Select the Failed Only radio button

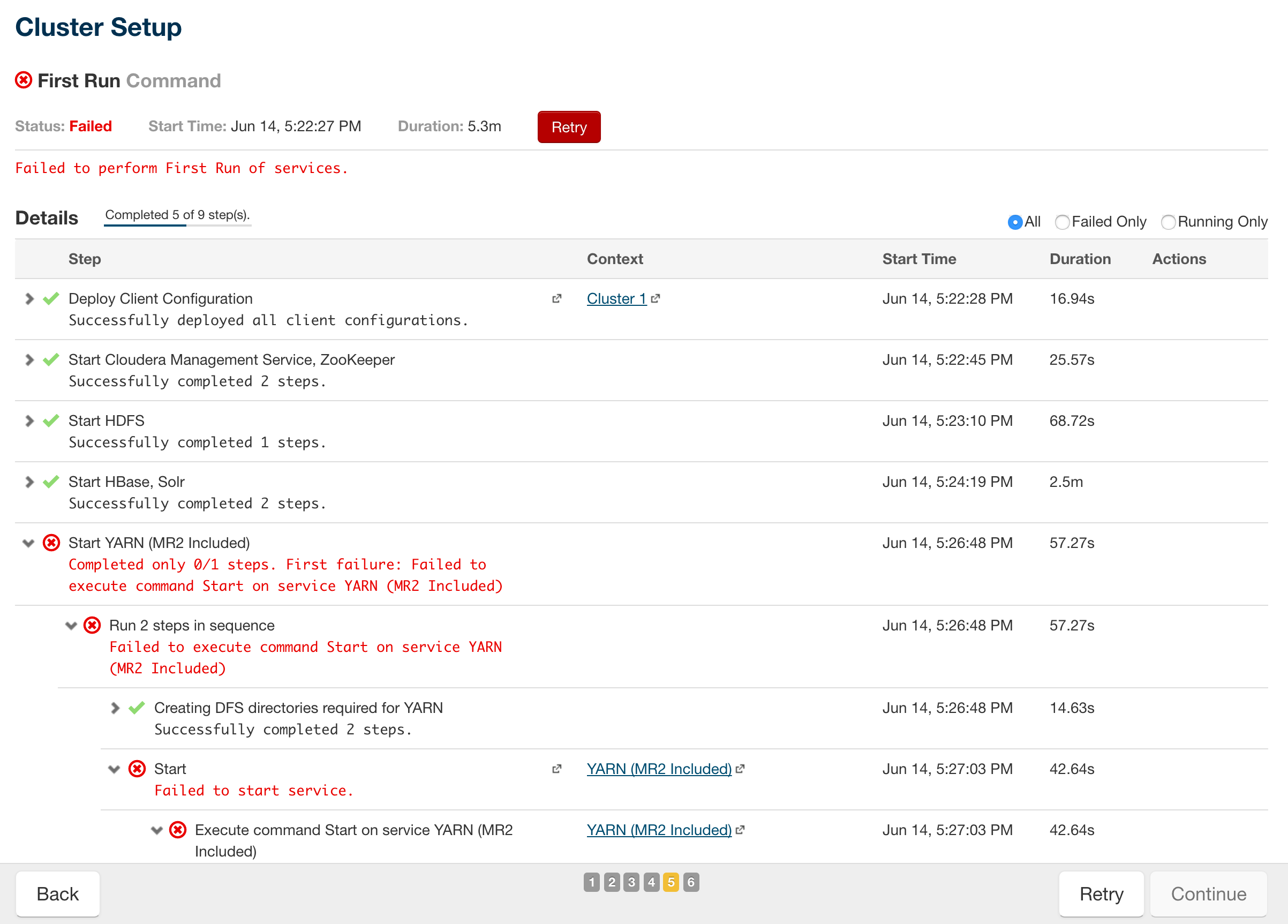[x=1061, y=222]
